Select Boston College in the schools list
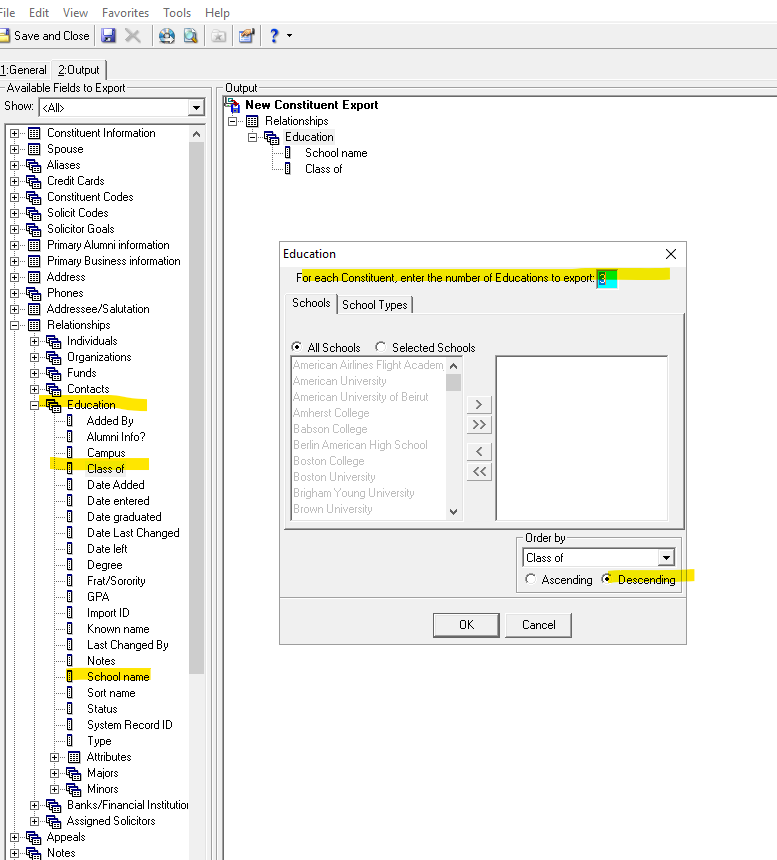Viewport: 777px width, 860px height. [328, 461]
